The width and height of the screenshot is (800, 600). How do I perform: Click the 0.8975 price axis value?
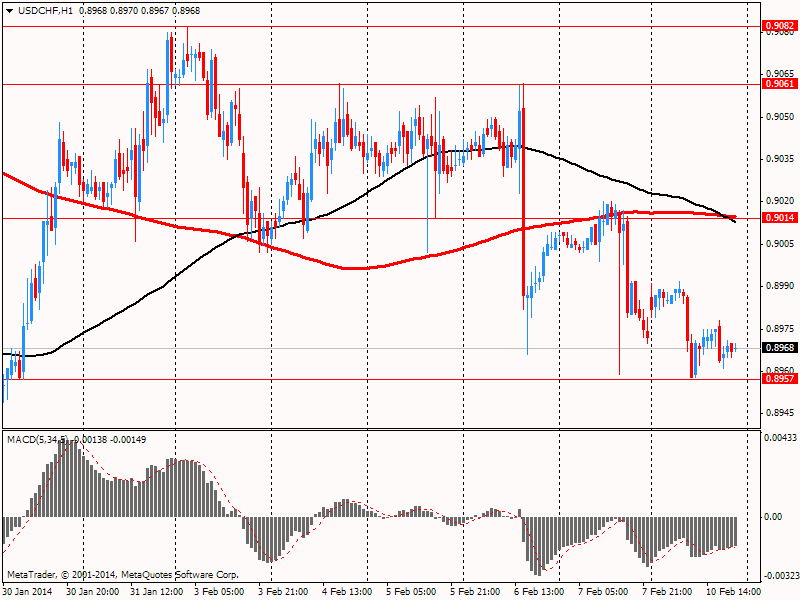780,329
